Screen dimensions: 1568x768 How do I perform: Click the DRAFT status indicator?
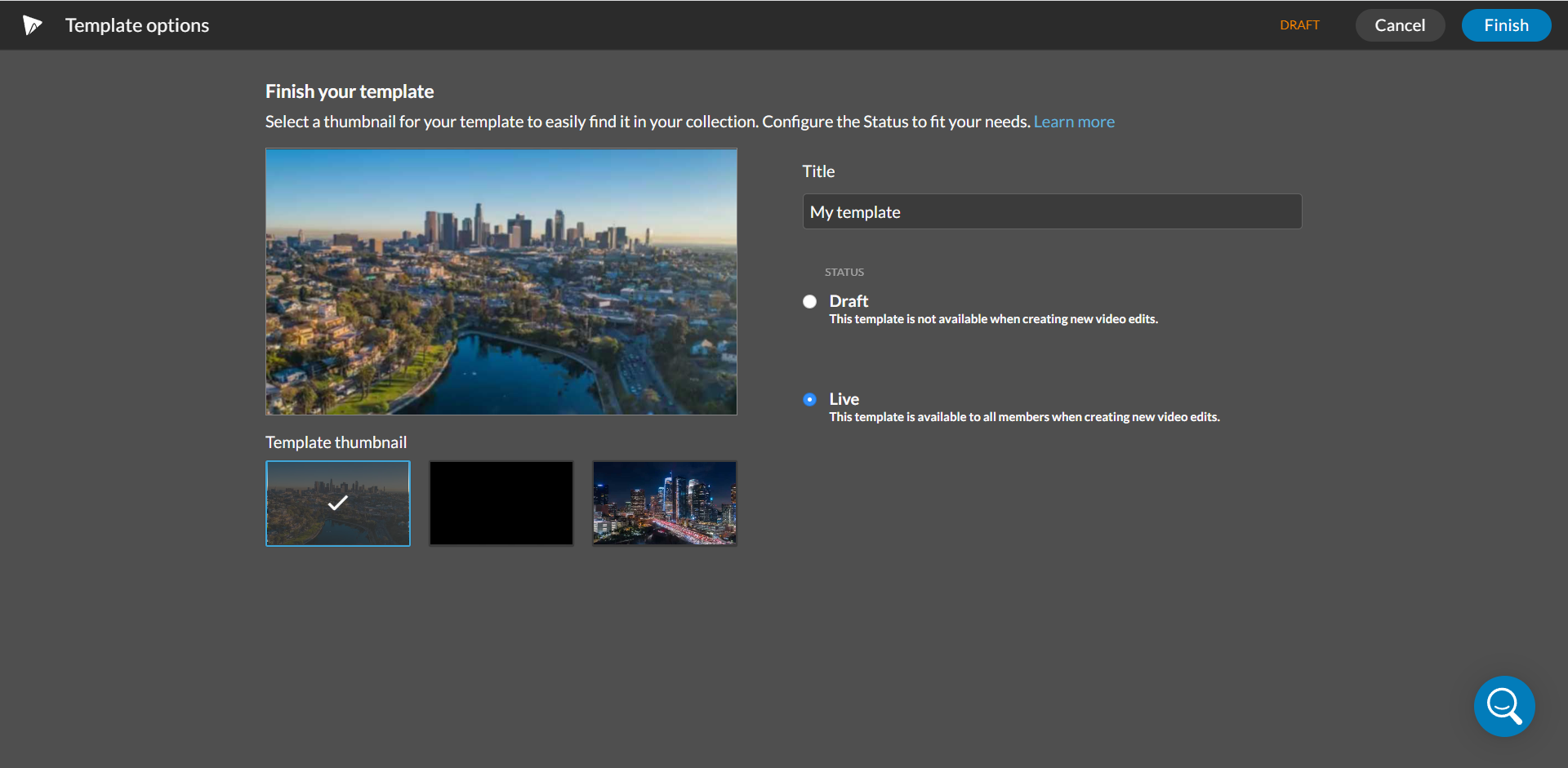(x=1299, y=24)
